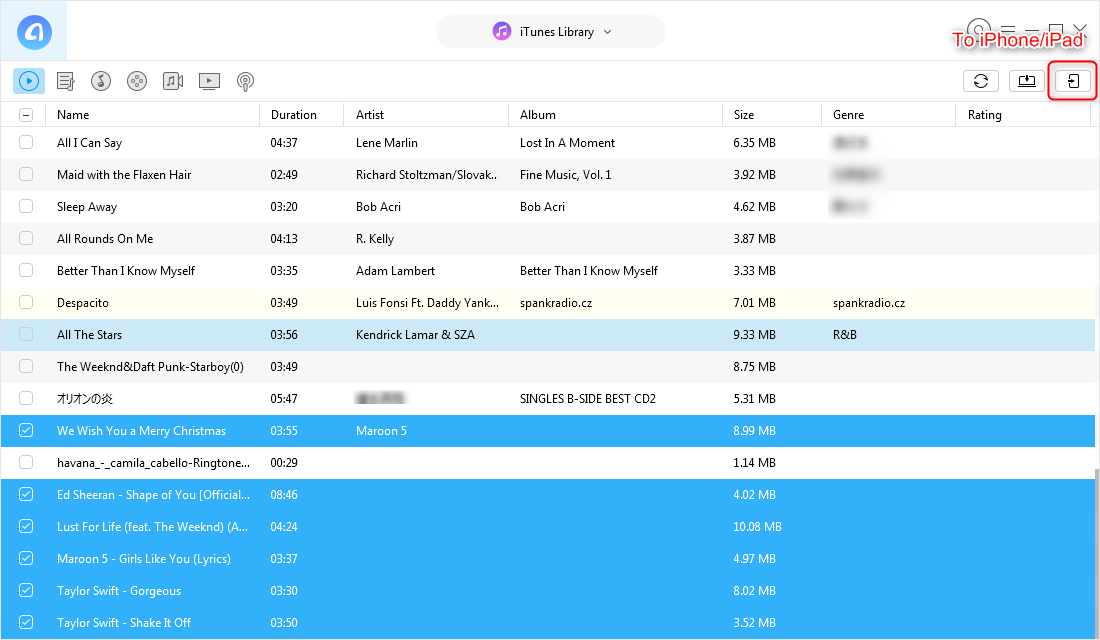
Task: Open the Ringtones category with note icon
Action: [x=101, y=81]
